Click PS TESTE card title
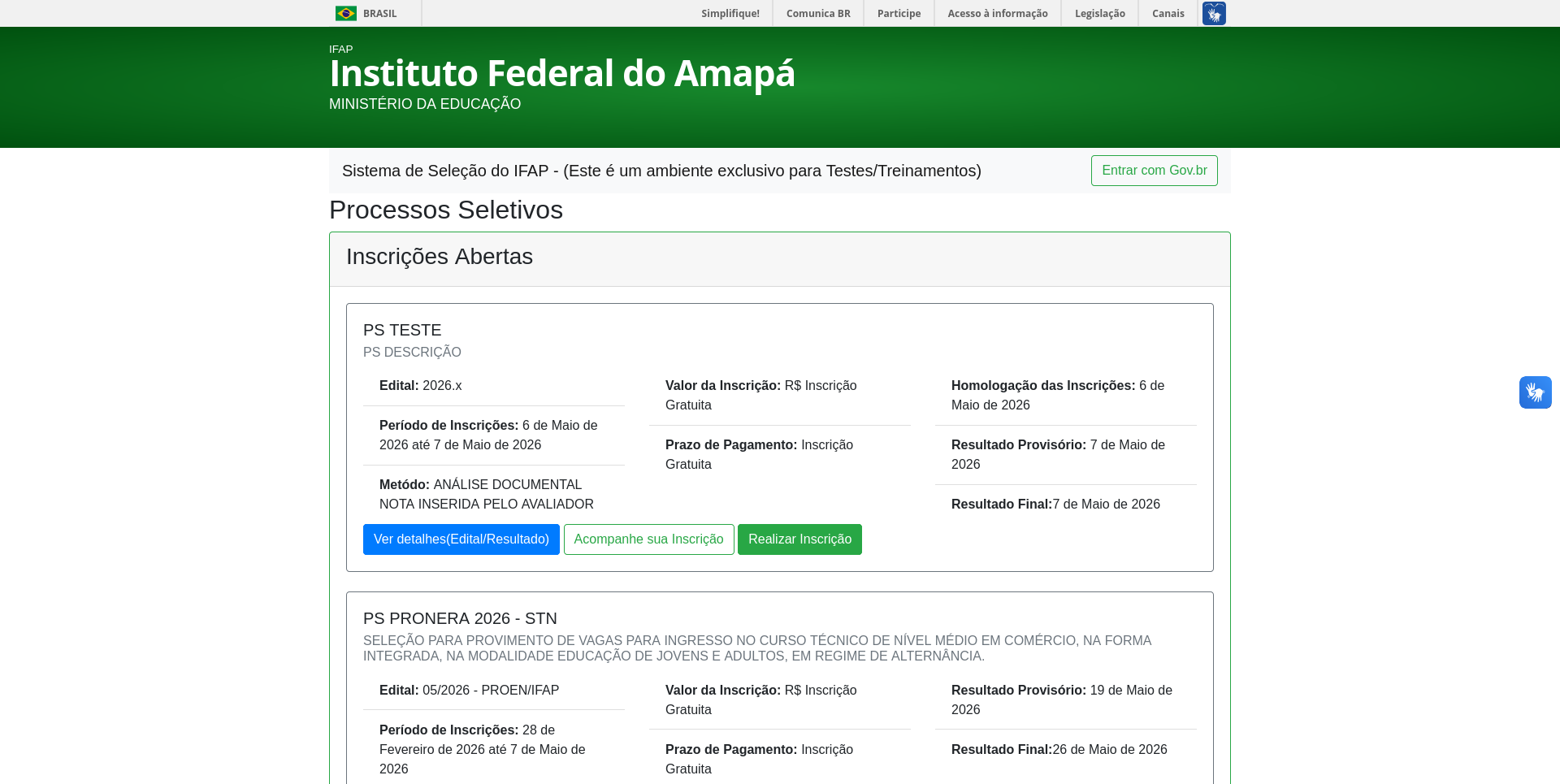 (x=402, y=330)
